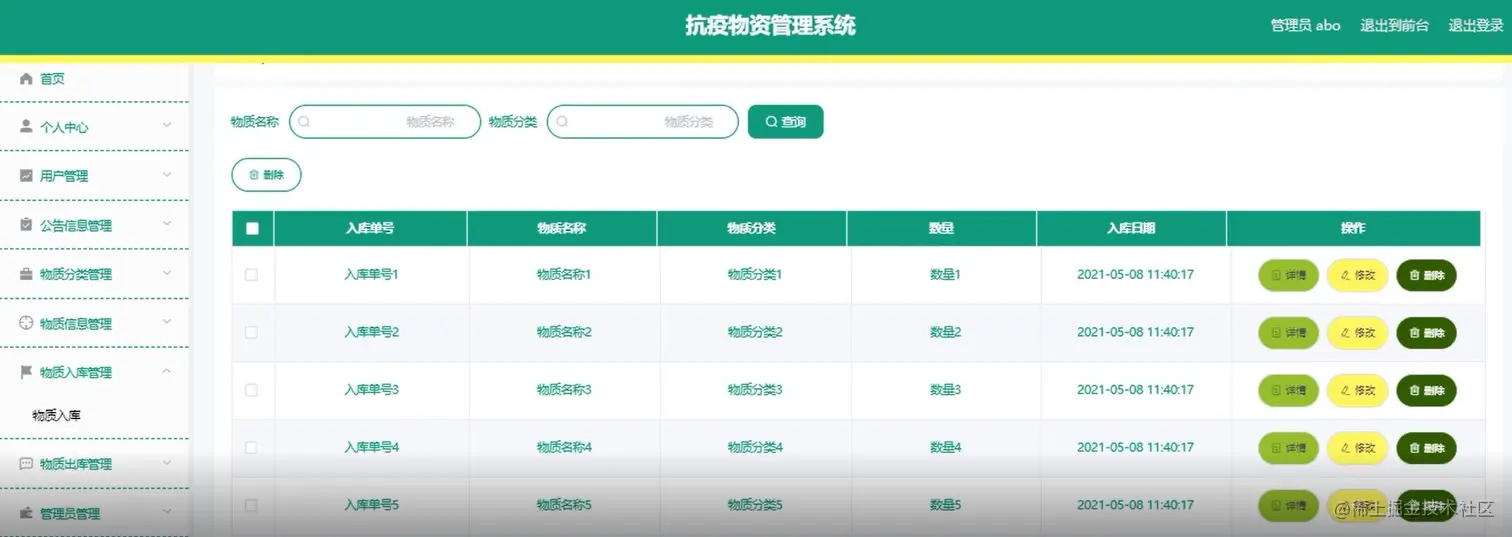This screenshot has height=537, width=1512.
Task: Click search icon inside 物质分类 field
Action: coord(562,122)
